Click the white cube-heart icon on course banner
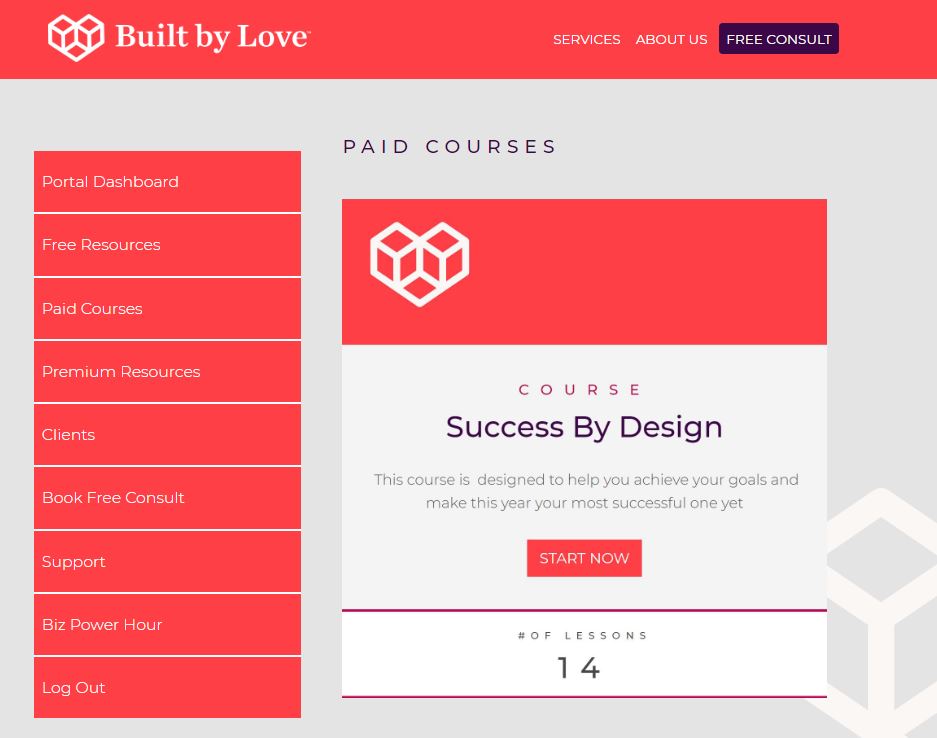This screenshot has height=738, width=937. point(419,263)
